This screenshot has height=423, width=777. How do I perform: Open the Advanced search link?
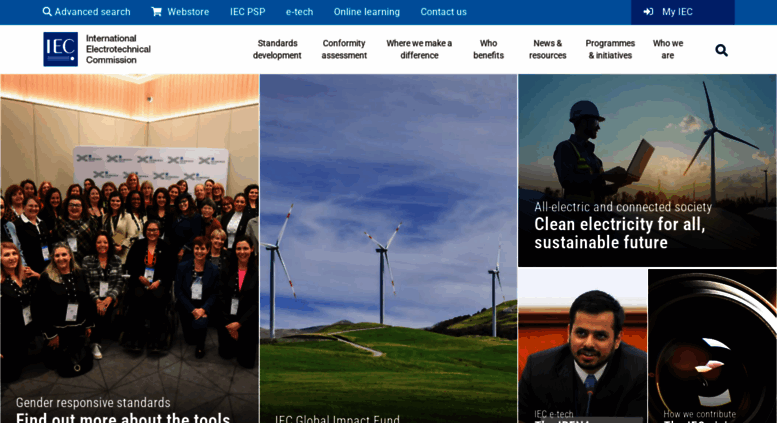point(87,11)
